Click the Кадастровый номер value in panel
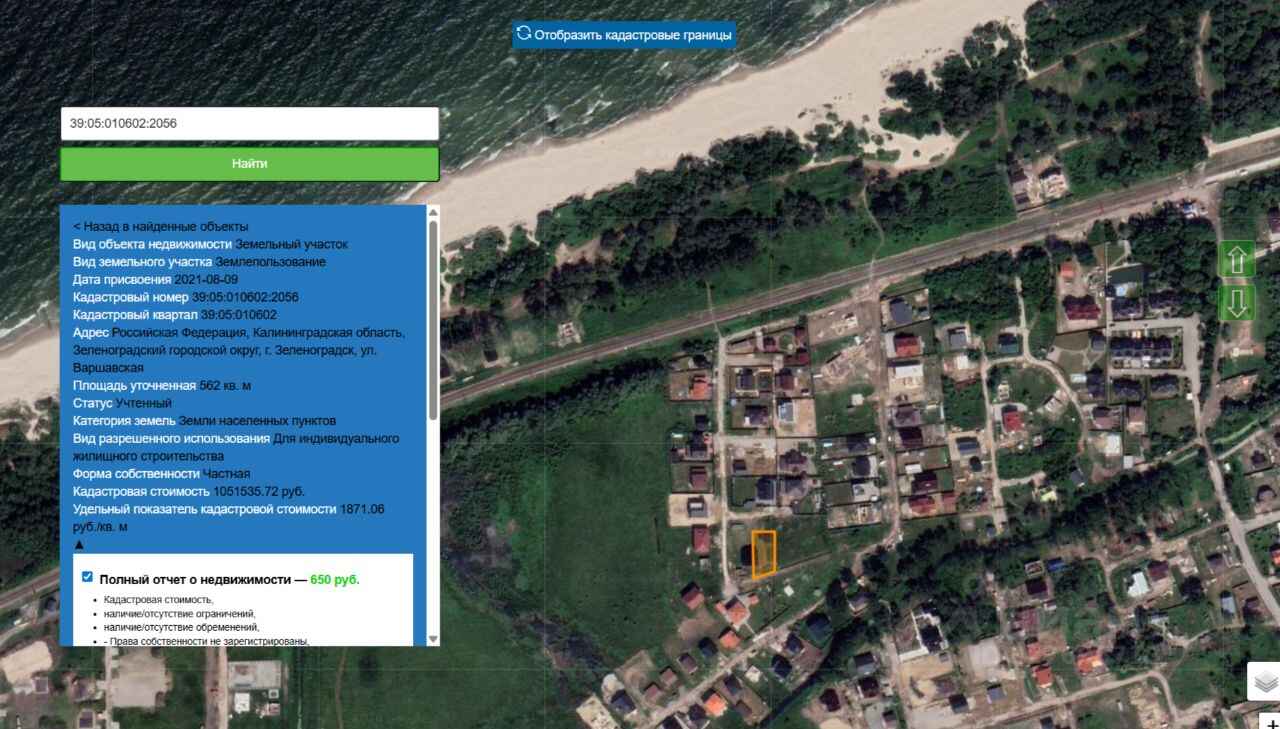 (x=245, y=297)
